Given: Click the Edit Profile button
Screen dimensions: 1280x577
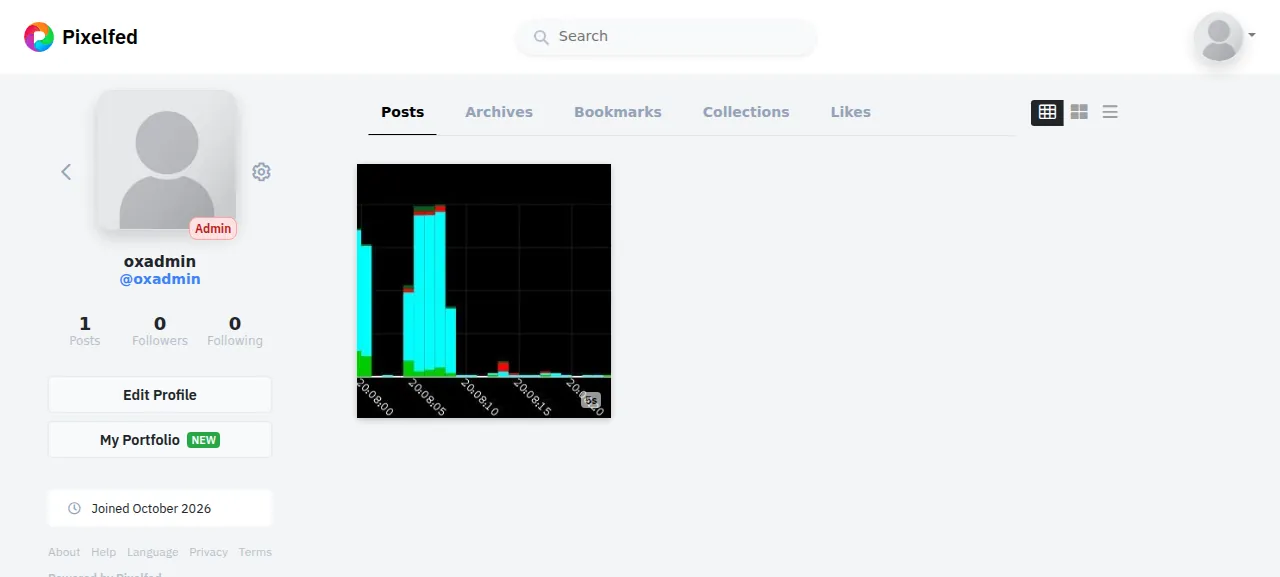Looking at the screenshot, I should click(160, 395).
